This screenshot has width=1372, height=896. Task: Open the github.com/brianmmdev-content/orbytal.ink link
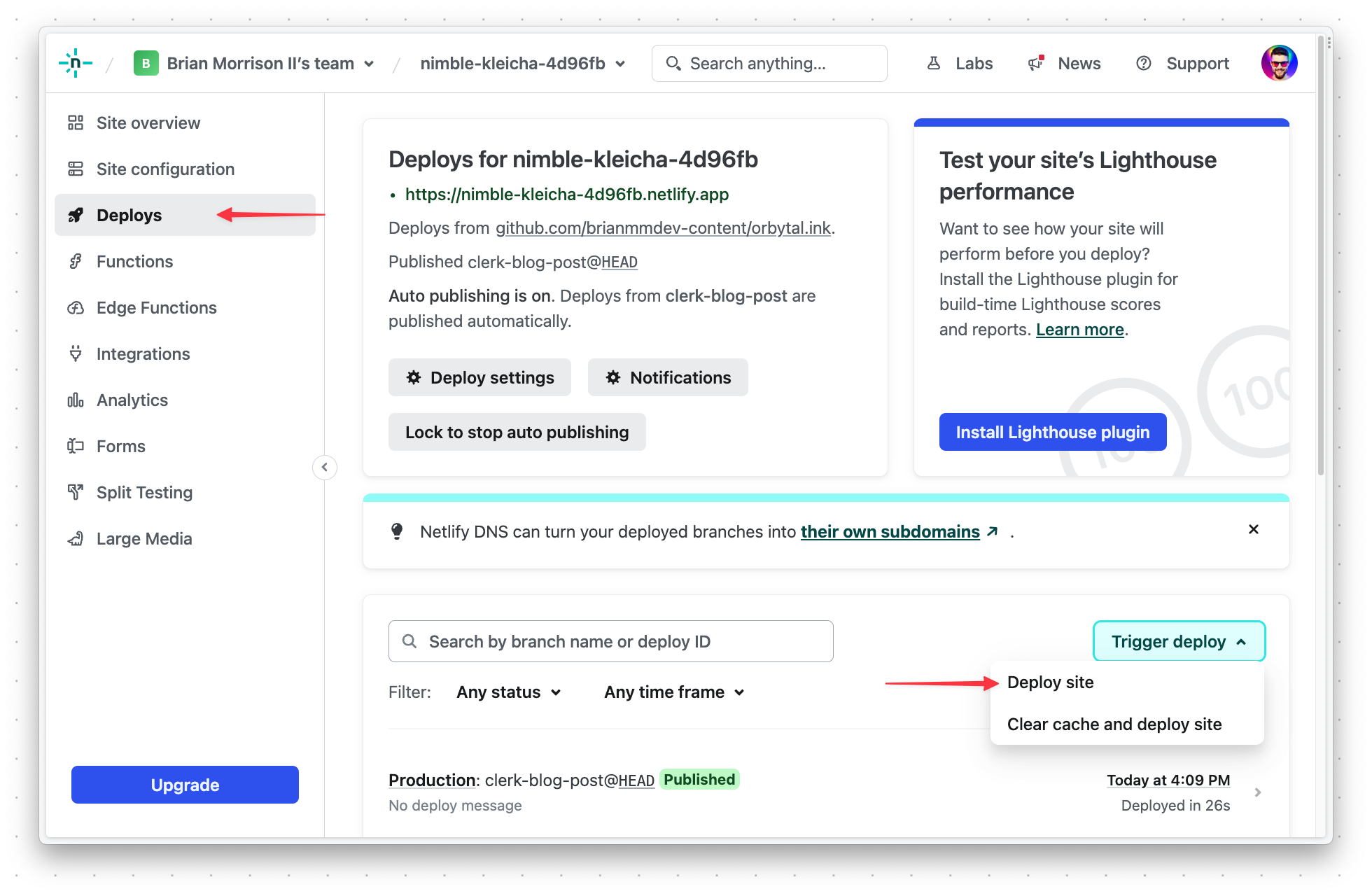(664, 227)
